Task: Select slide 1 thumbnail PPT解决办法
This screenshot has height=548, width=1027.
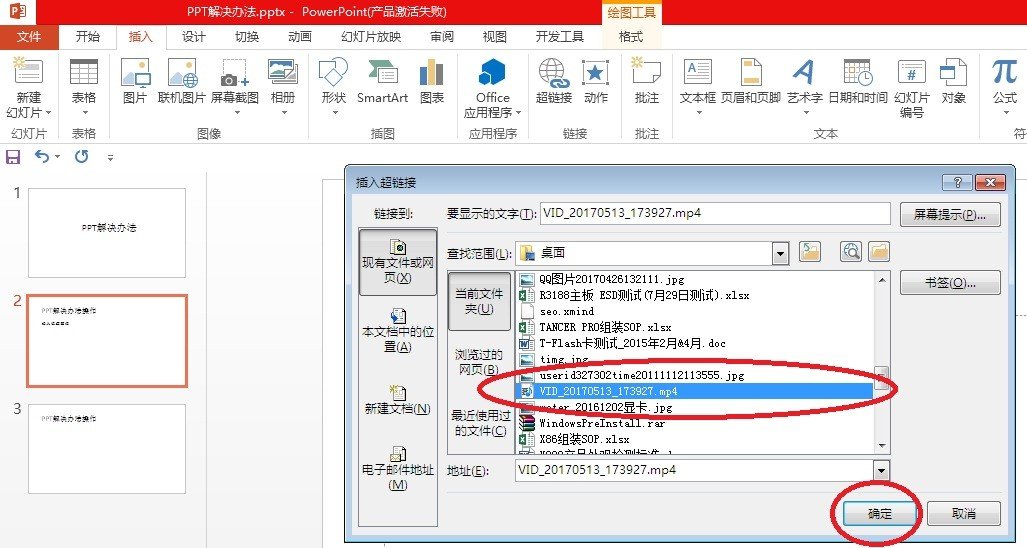Action: [107, 233]
